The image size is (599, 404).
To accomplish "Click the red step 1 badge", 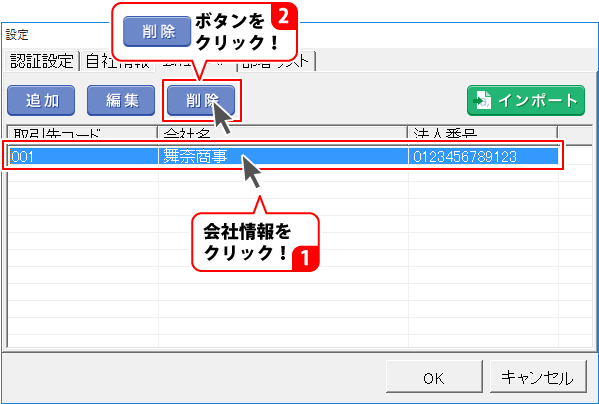I will point(305,258).
